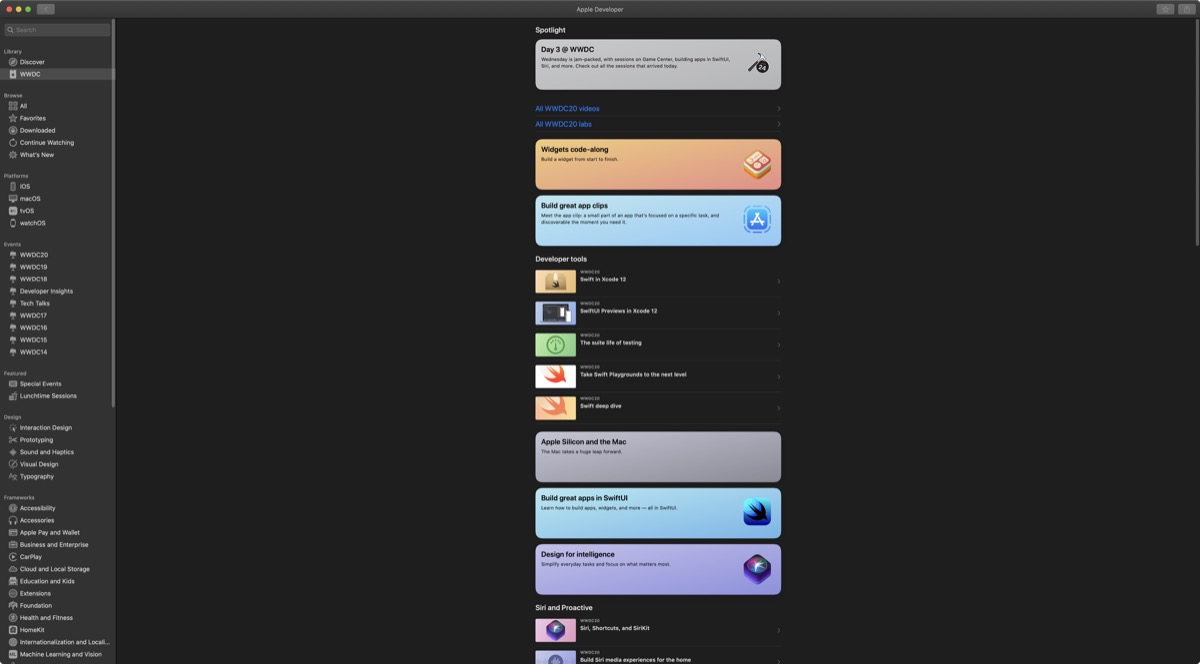This screenshot has width=1200, height=664.
Task: Click the share icon in the toolbar
Action: pos(1186,9)
